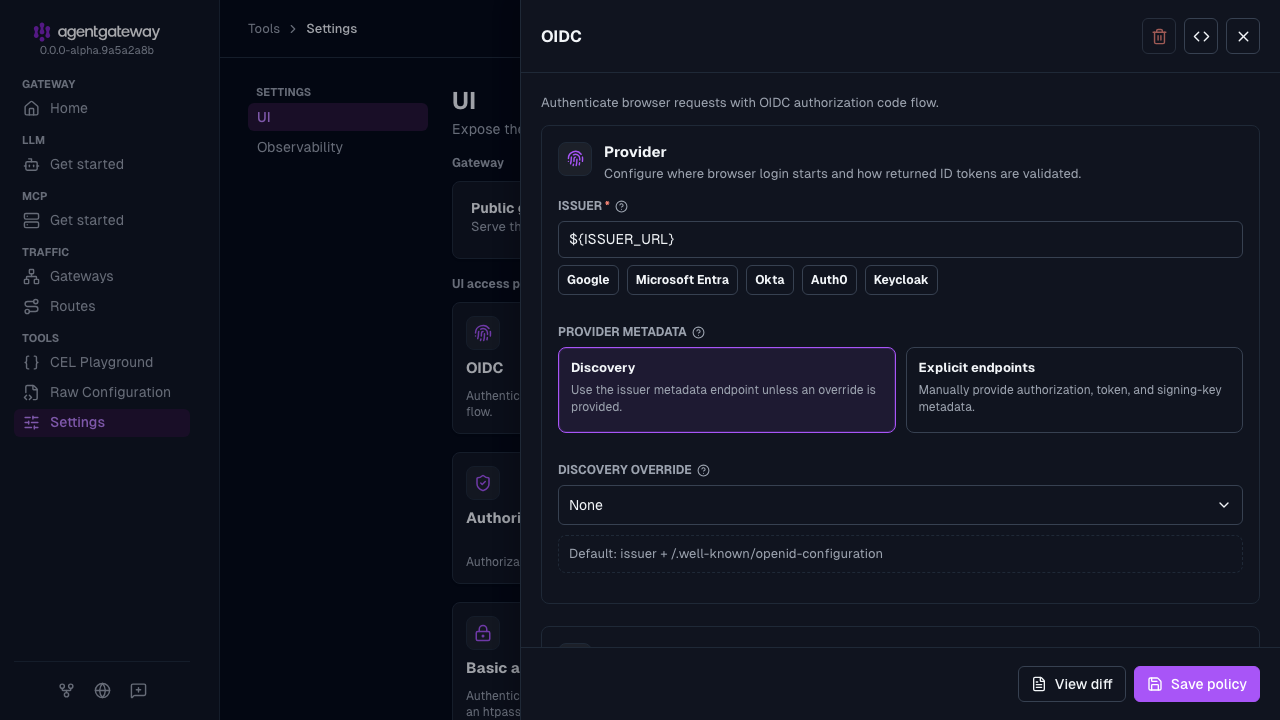Click the MCP server stack icon
The height and width of the screenshot is (720, 1280).
[32, 220]
